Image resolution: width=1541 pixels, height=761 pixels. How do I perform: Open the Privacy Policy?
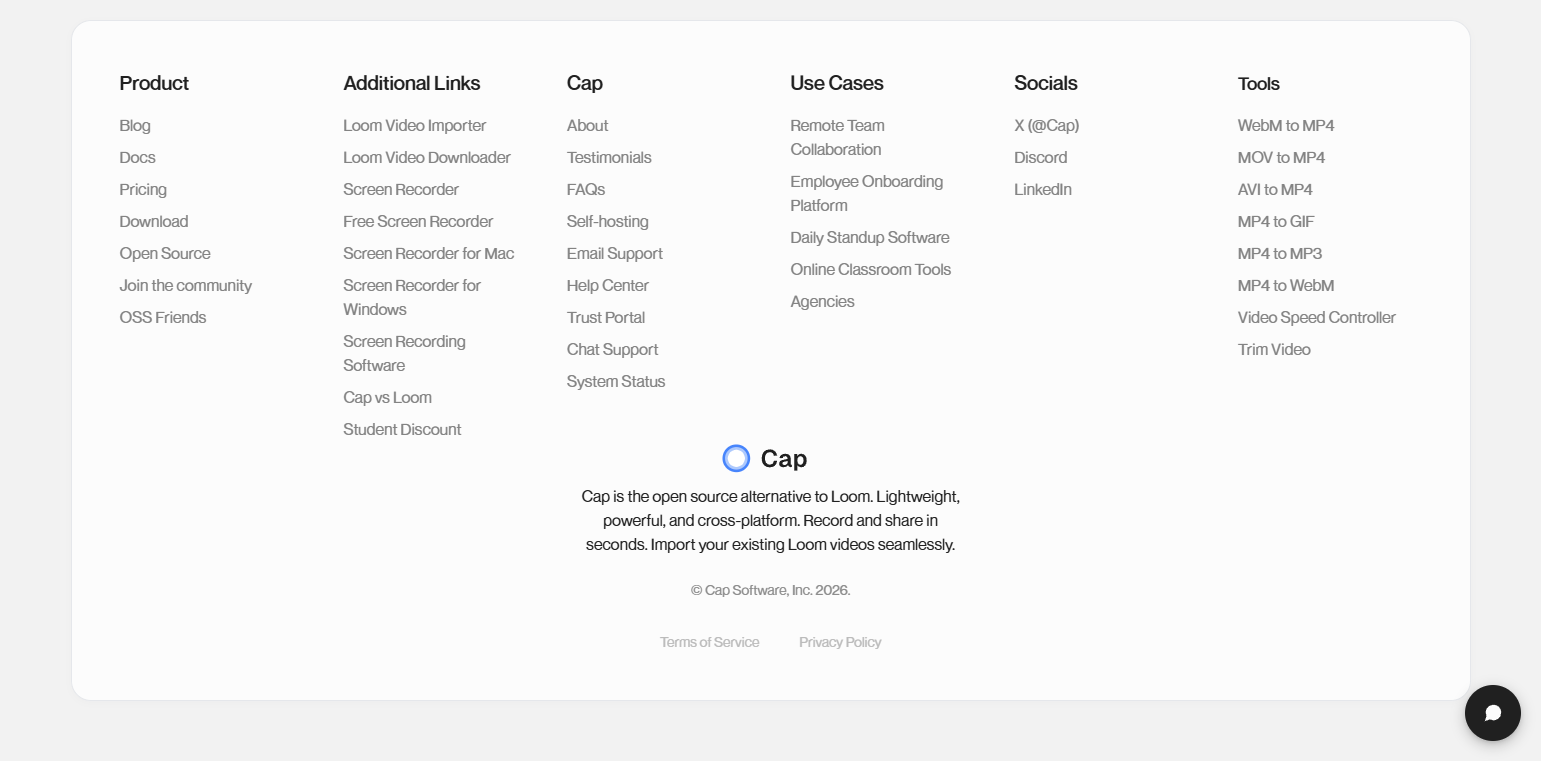840,641
